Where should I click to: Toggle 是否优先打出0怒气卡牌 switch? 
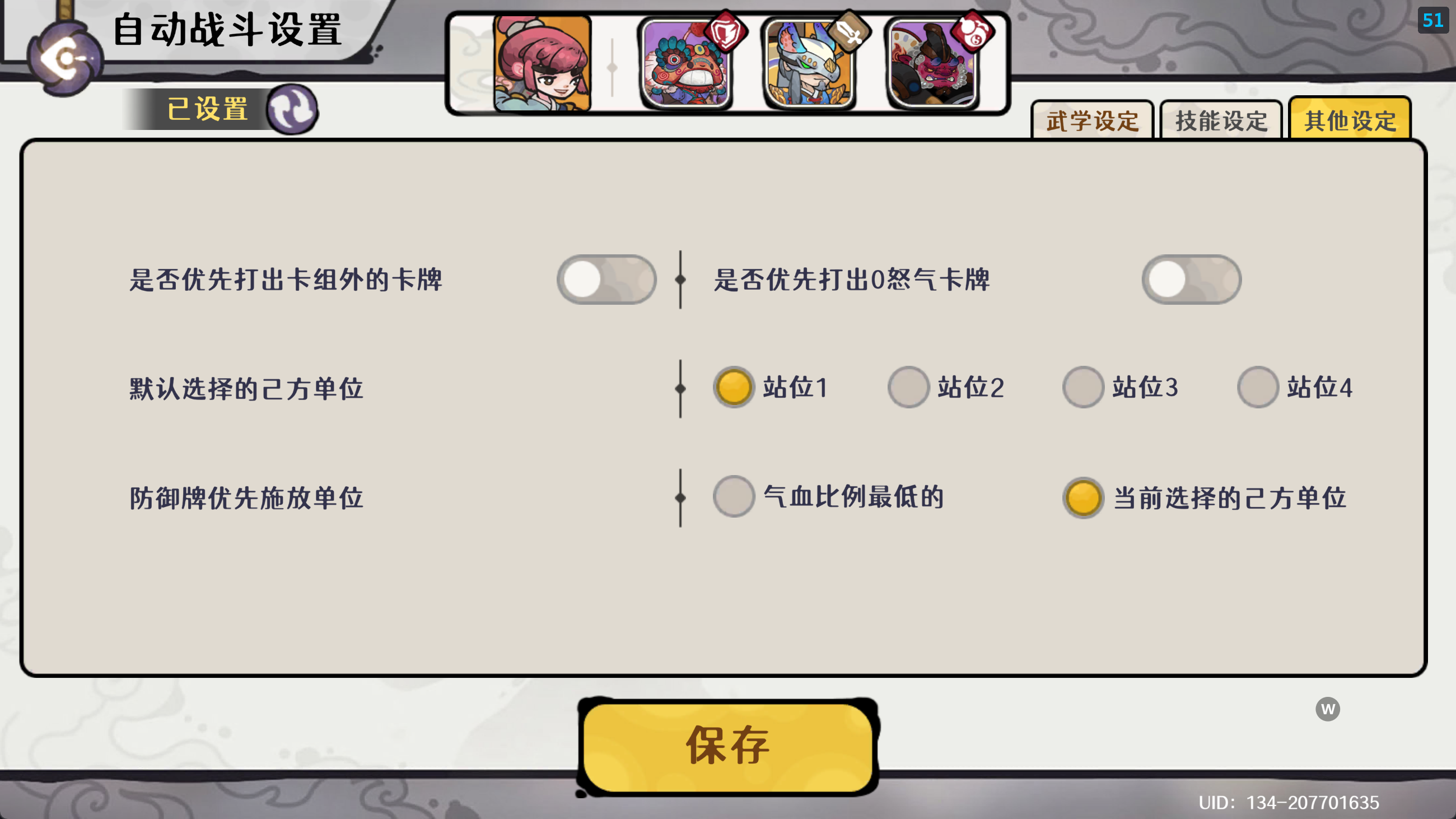(1192, 279)
